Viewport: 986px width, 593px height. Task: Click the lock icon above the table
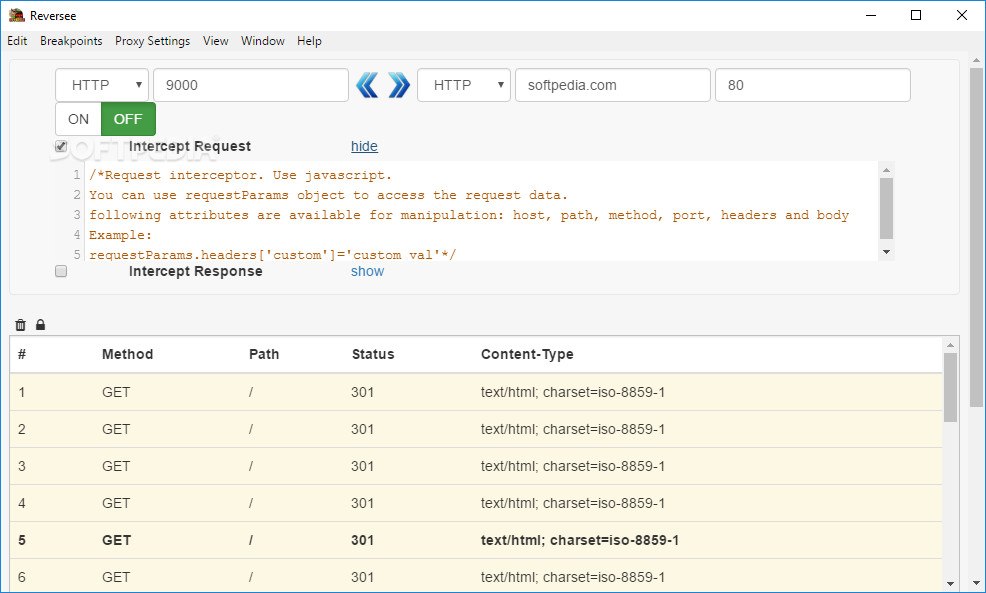click(40, 324)
